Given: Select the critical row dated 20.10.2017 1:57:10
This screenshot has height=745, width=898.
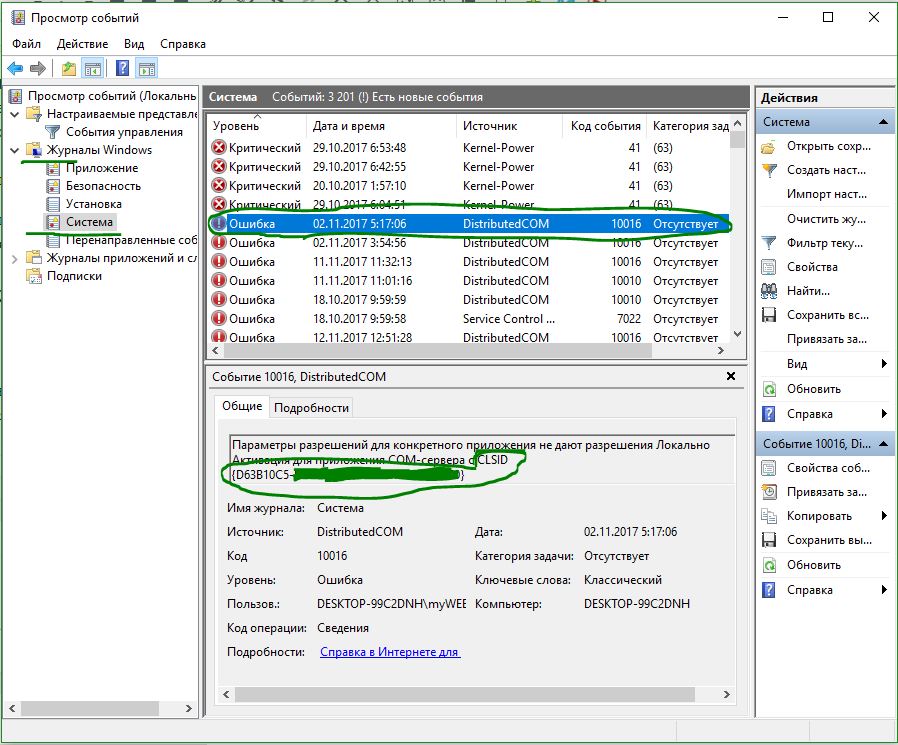Looking at the screenshot, I should pyautogui.click(x=469, y=186).
